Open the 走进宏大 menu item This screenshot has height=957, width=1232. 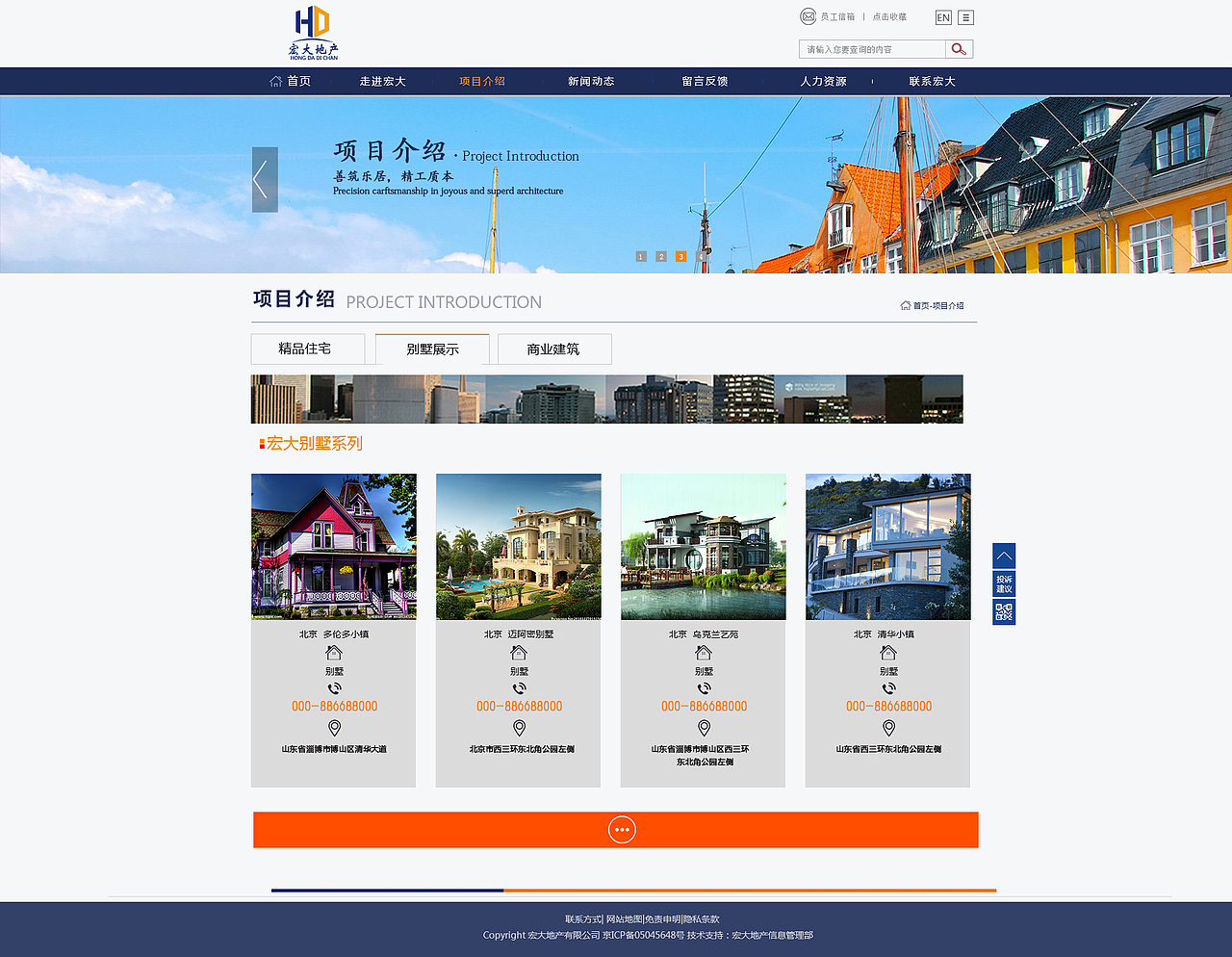coord(383,81)
